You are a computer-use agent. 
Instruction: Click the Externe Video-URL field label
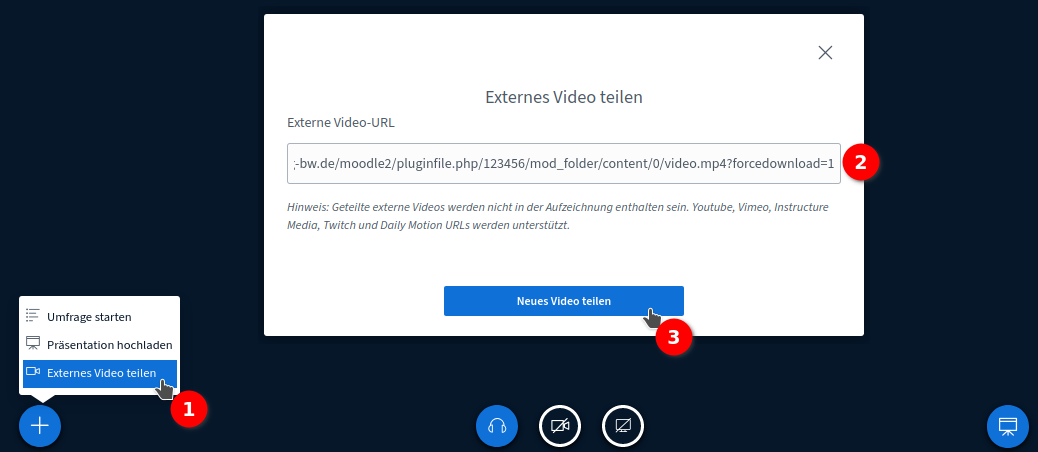(x=340, y=123)
